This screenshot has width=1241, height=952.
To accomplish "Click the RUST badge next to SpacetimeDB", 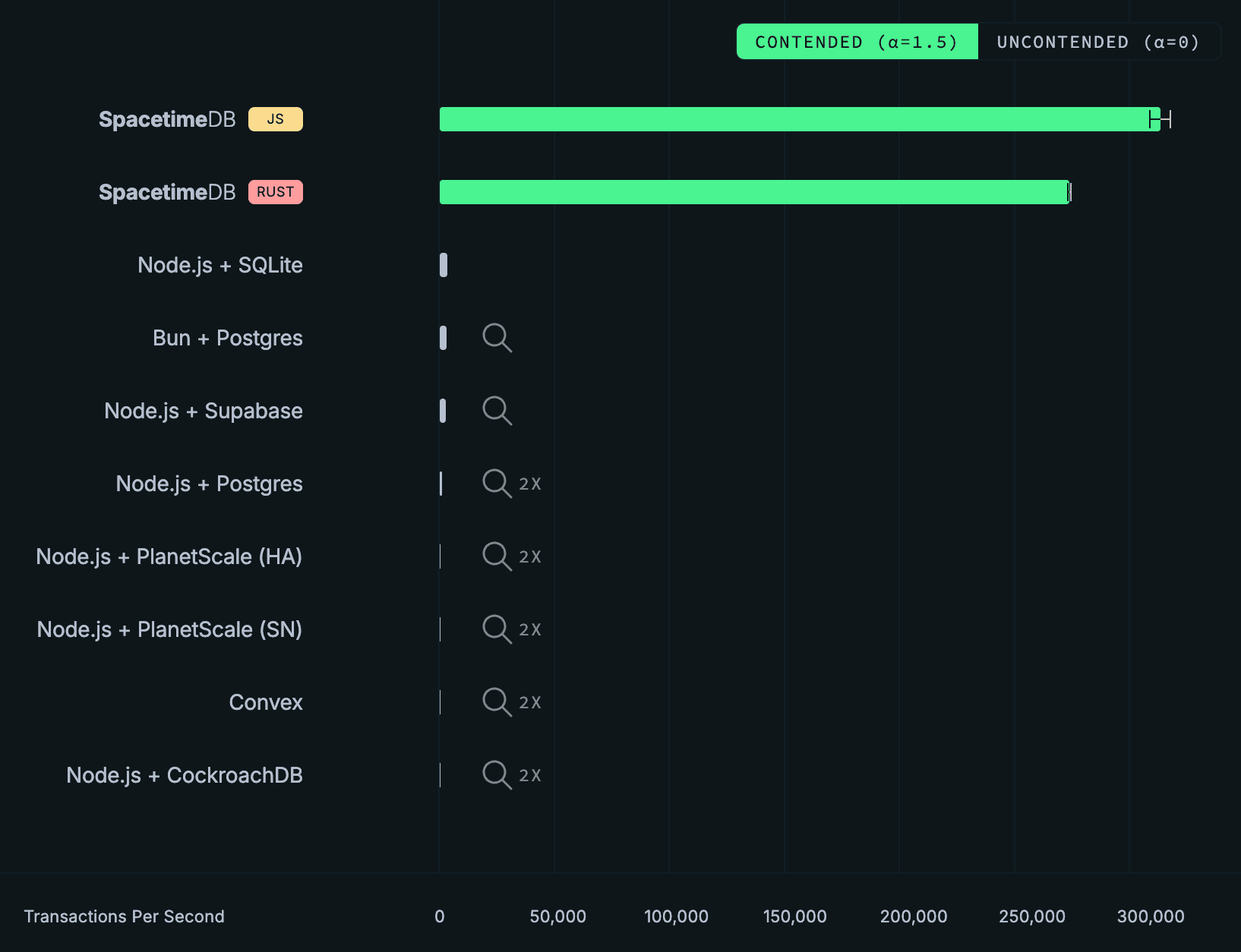I will (x=276, y=192).
